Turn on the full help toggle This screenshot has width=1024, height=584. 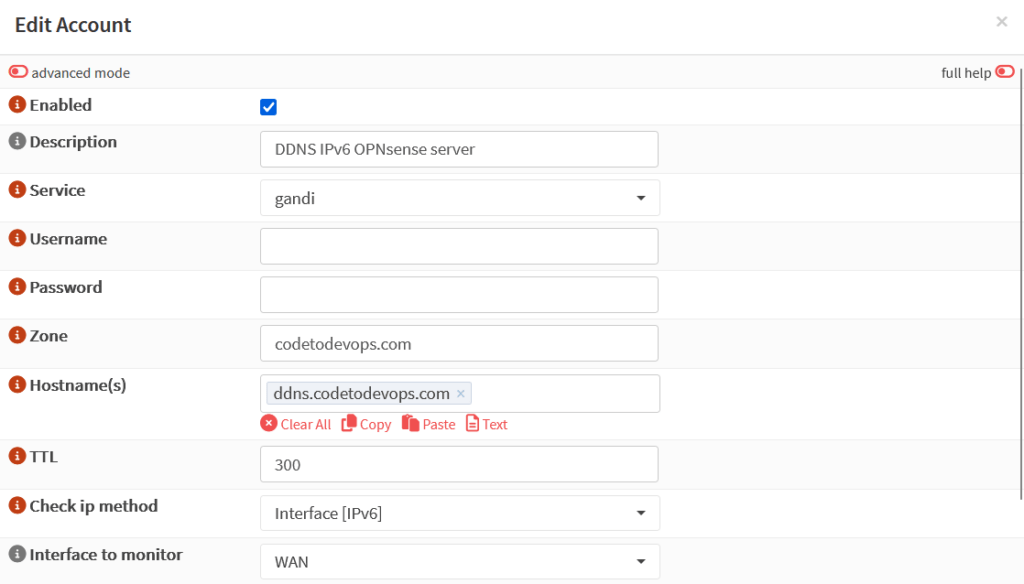(x=1004, y=72)
